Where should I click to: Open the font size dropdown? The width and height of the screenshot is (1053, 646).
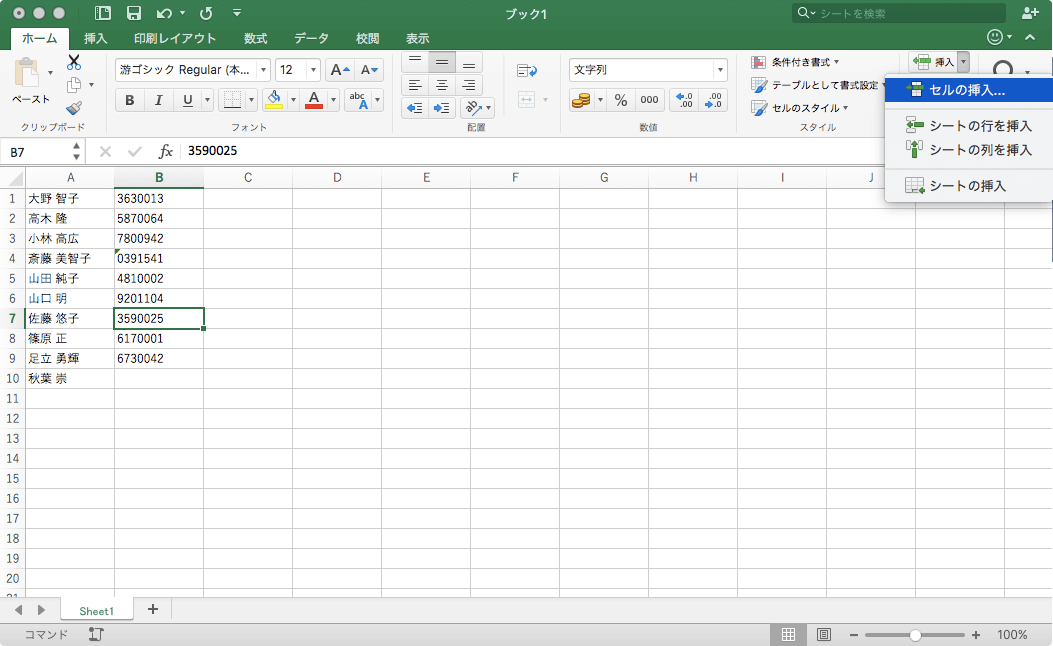[x=313, y=70]
